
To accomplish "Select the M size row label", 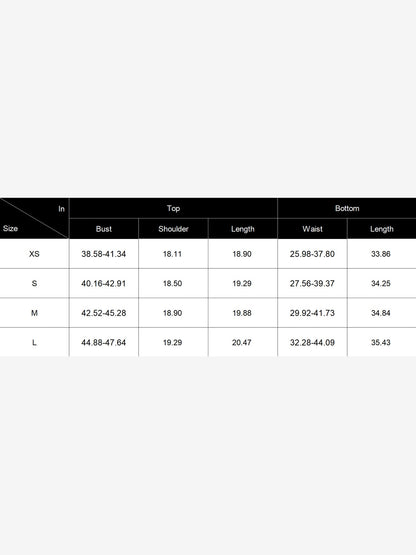I will (34, 313).
